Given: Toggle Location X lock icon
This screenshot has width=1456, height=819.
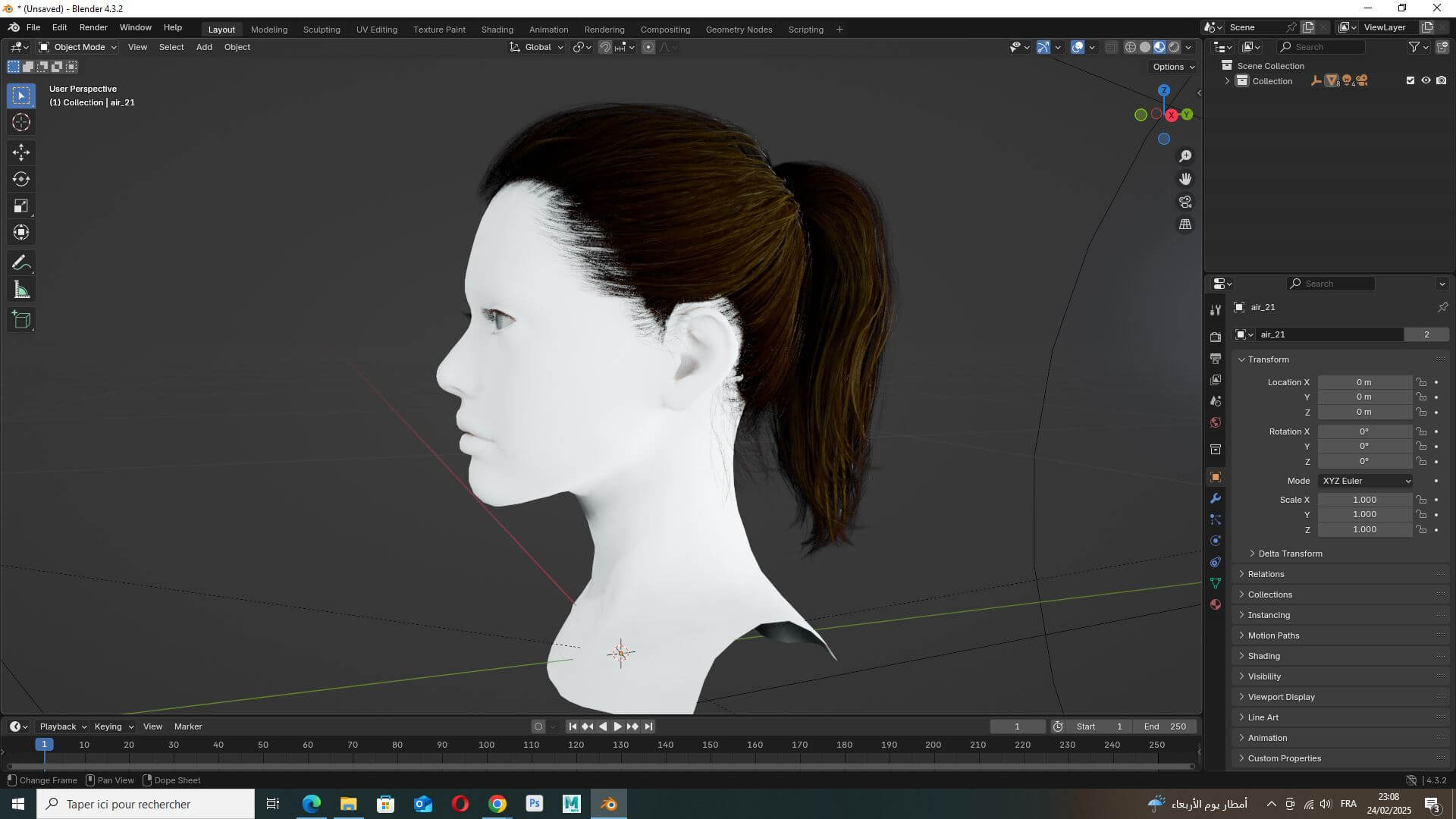Looking at the screenshot, I should point(1421,382).
